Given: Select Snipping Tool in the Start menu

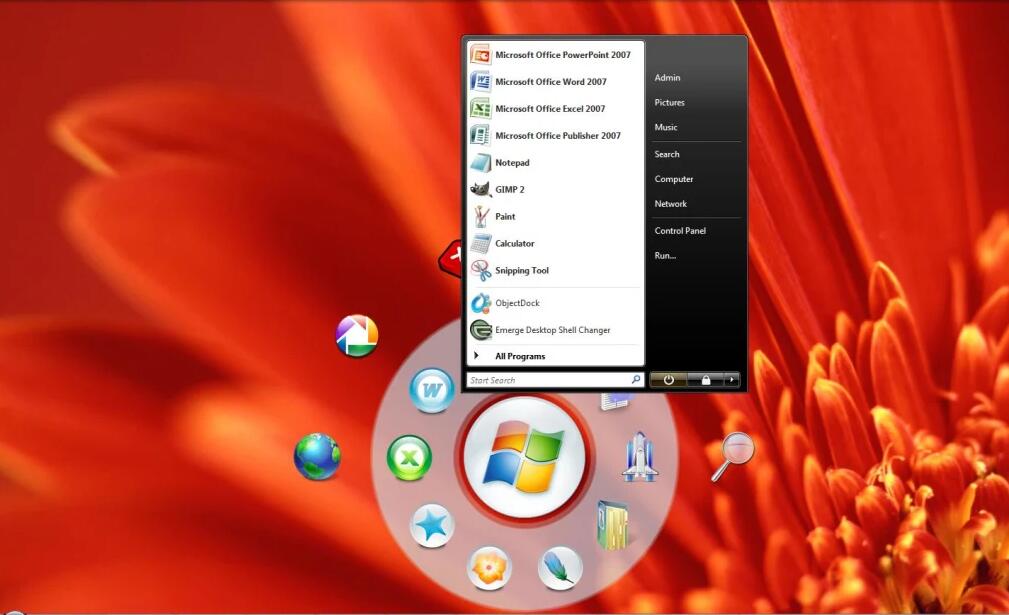Looking at the screenshot, I should (521, 270).
